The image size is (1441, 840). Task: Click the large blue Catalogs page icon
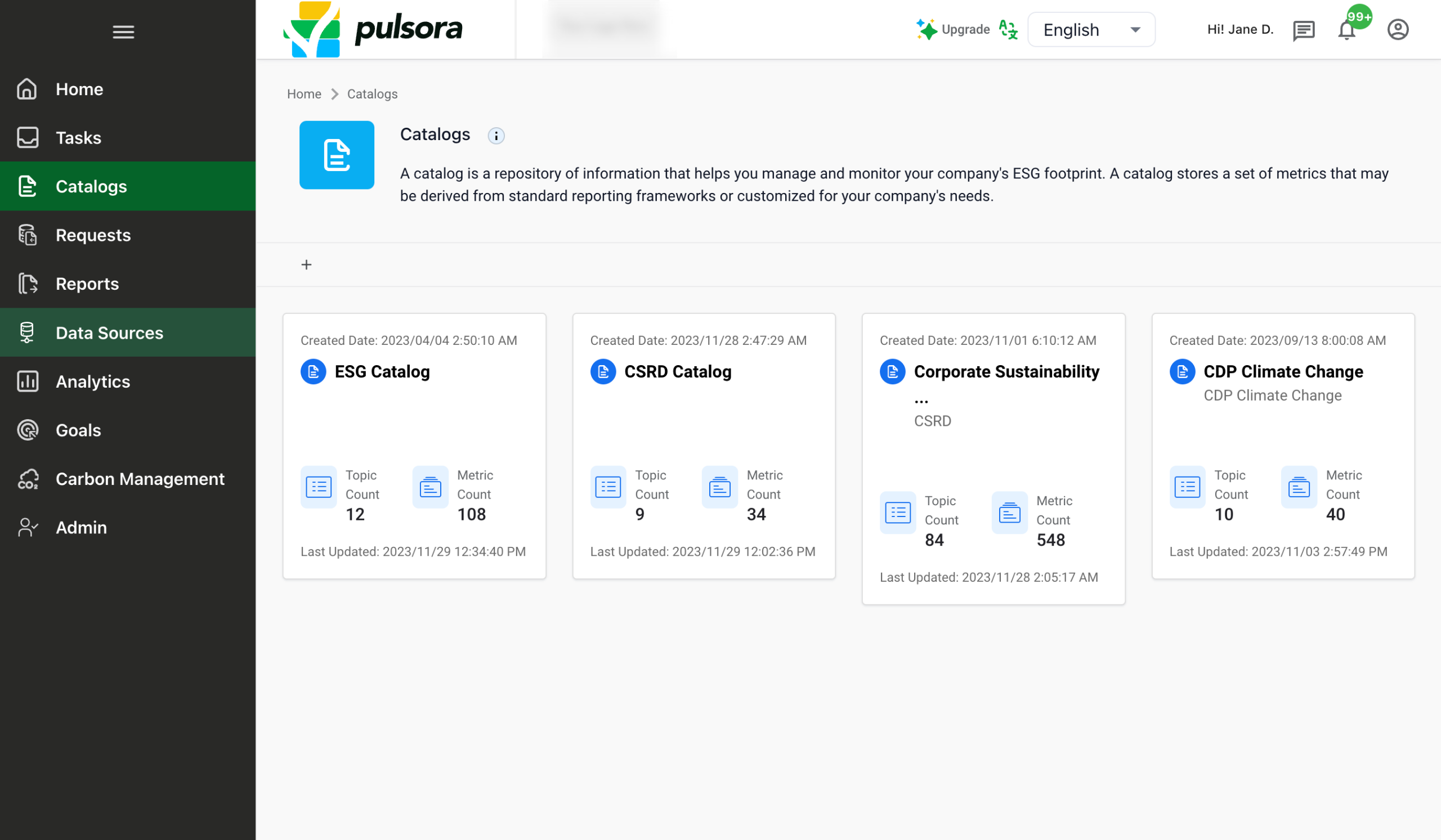(x=337, y=155)
